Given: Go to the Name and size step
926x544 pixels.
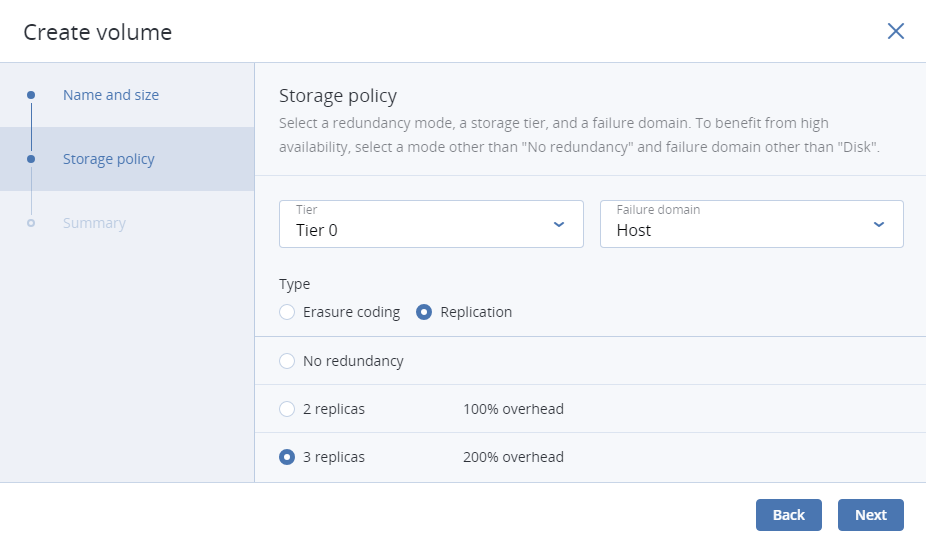Looking at the screenshot, I should click(110, 95).
